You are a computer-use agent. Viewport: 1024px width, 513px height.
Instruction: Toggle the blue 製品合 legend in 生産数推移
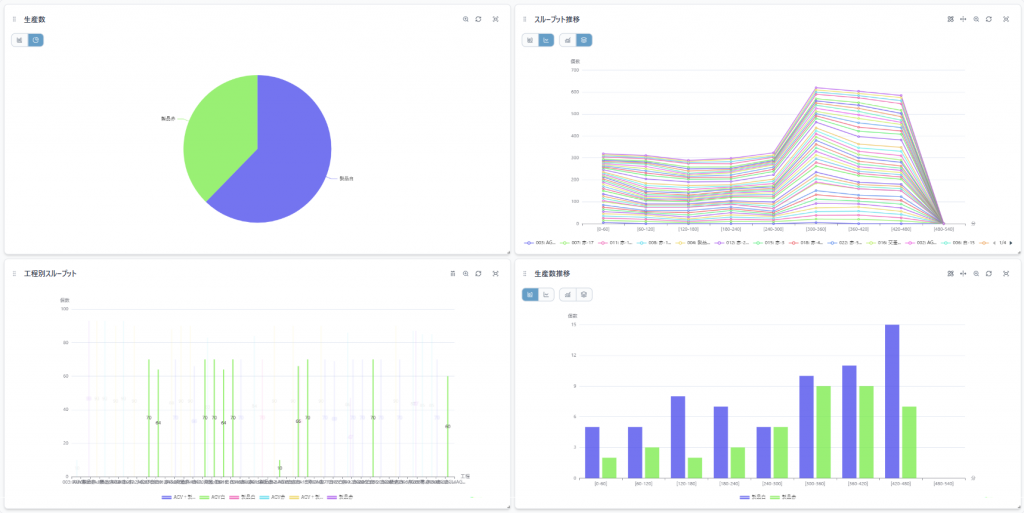pyautogui.click(x=753, y=497)
